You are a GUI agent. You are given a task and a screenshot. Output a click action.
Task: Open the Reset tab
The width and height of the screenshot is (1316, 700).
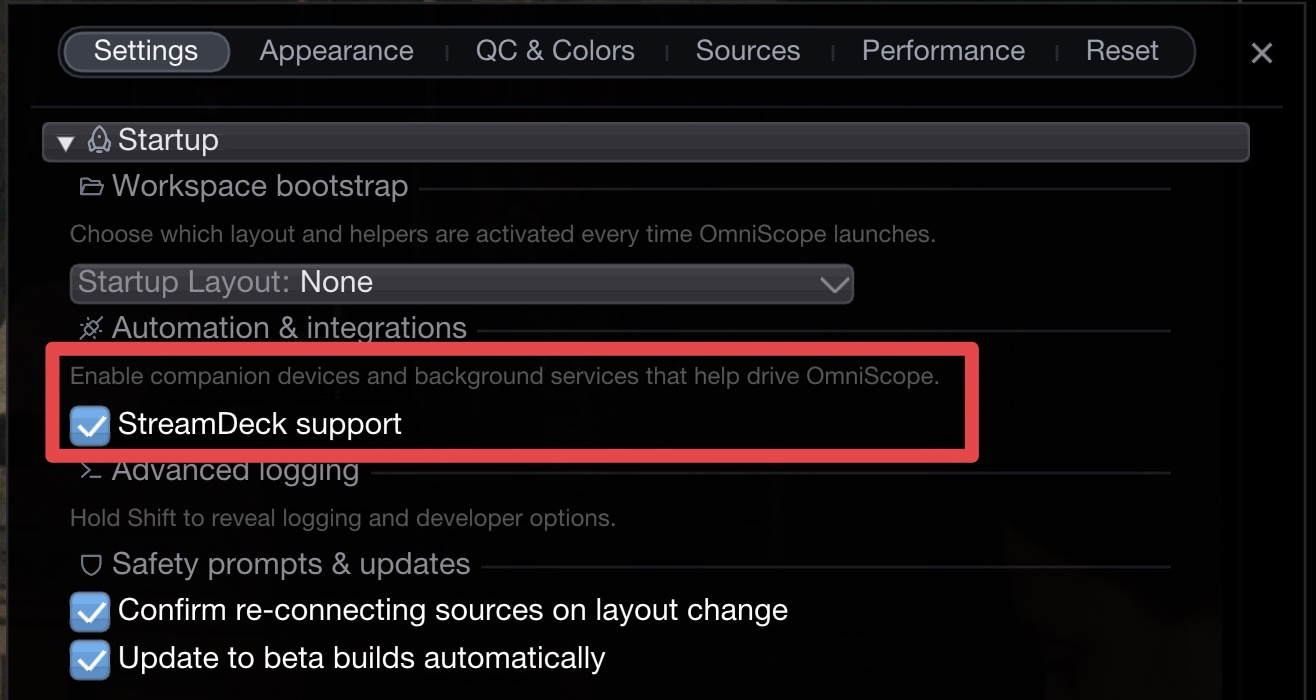[1122, 51]
